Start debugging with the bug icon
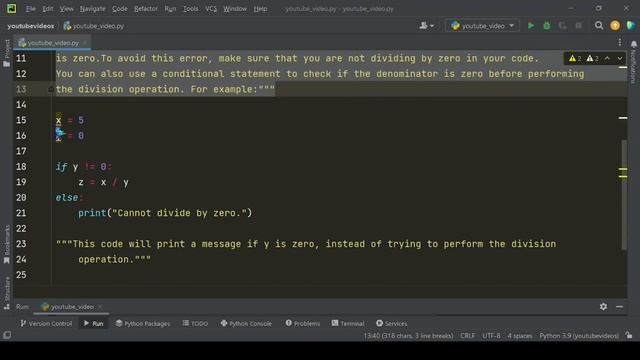Viewport: 640px width, 360px height. pos(547,26)
